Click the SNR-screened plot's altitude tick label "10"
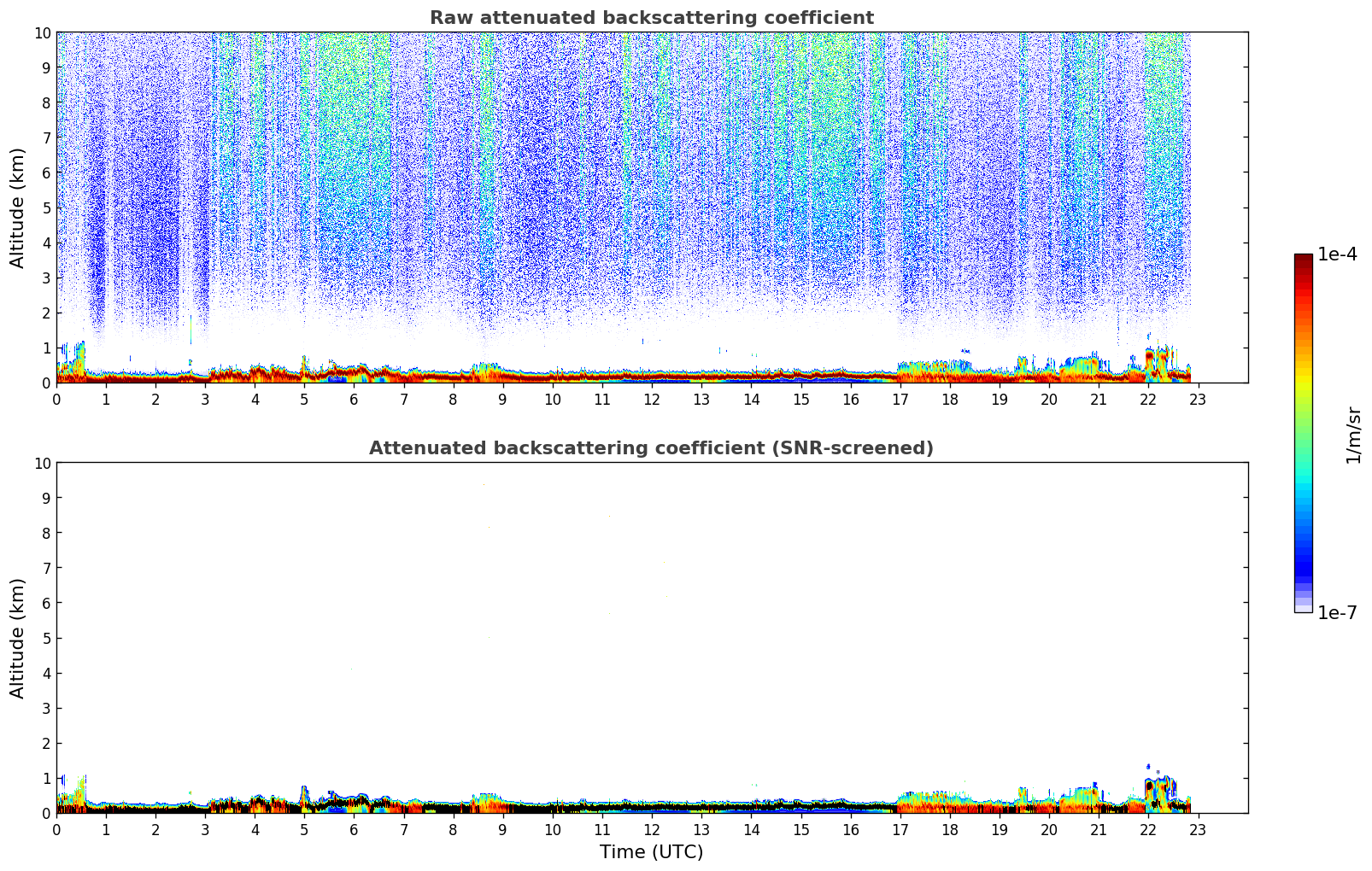 [43, 463]
